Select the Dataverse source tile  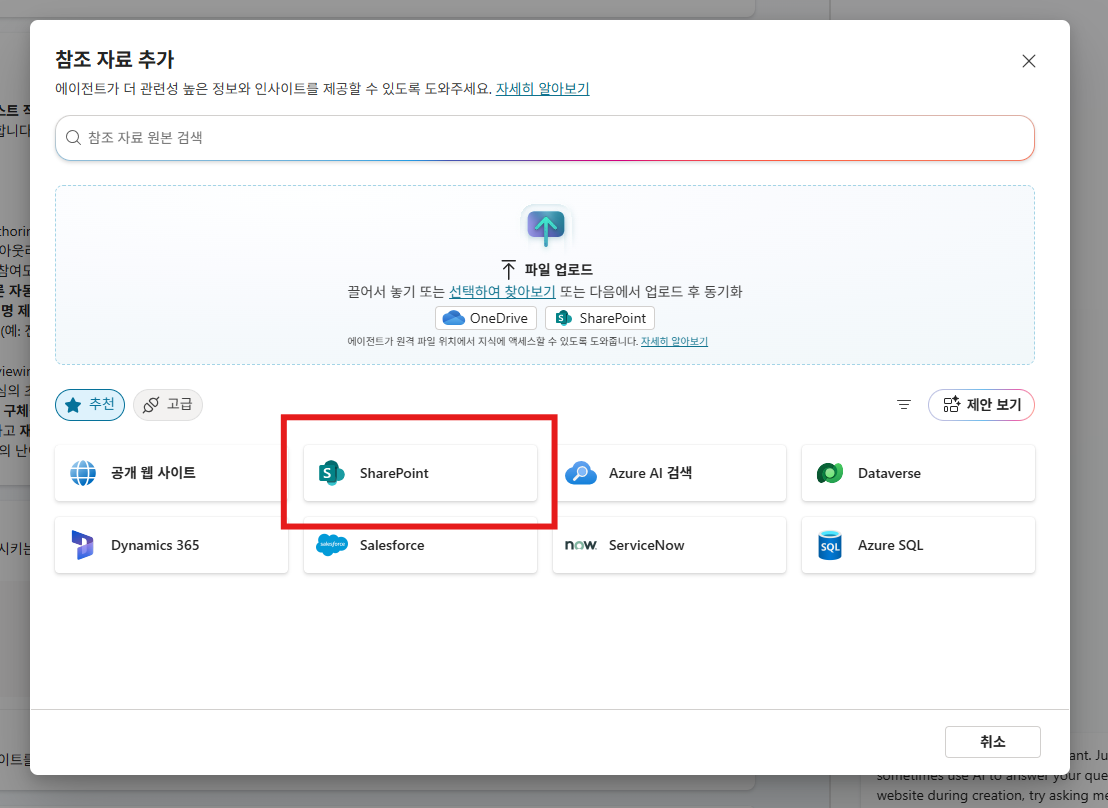click(918, 473)
